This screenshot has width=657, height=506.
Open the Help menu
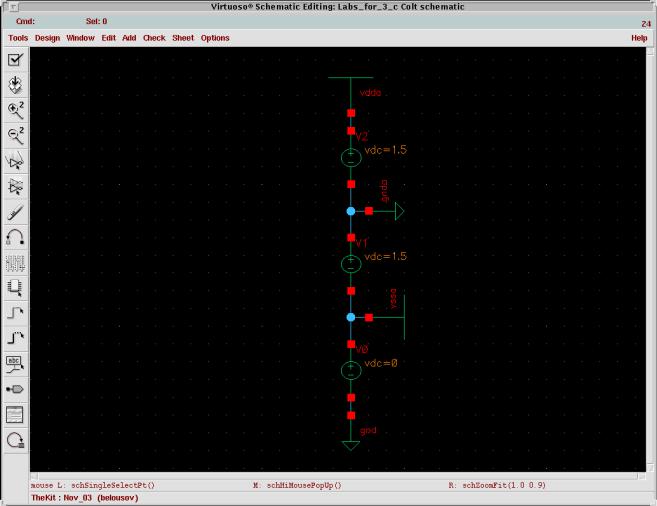(x=639, y=38)
